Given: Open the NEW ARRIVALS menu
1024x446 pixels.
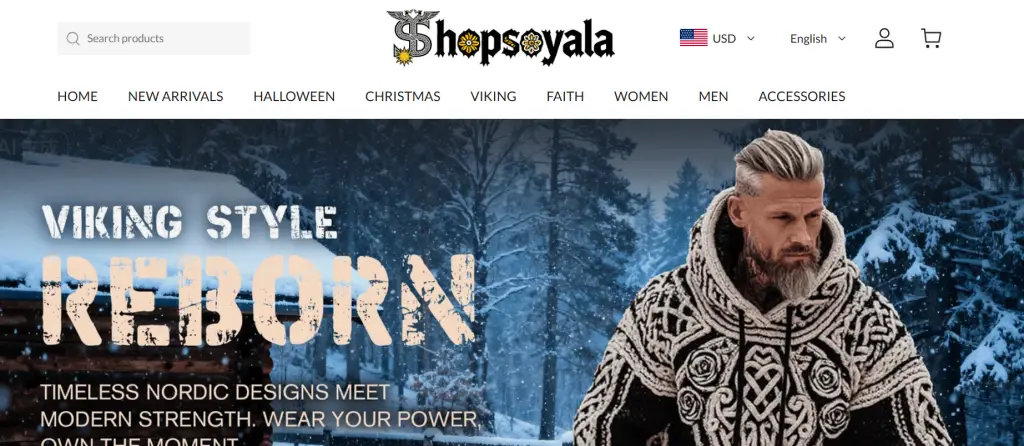Looking at the screenshot, I should point(176,97).
